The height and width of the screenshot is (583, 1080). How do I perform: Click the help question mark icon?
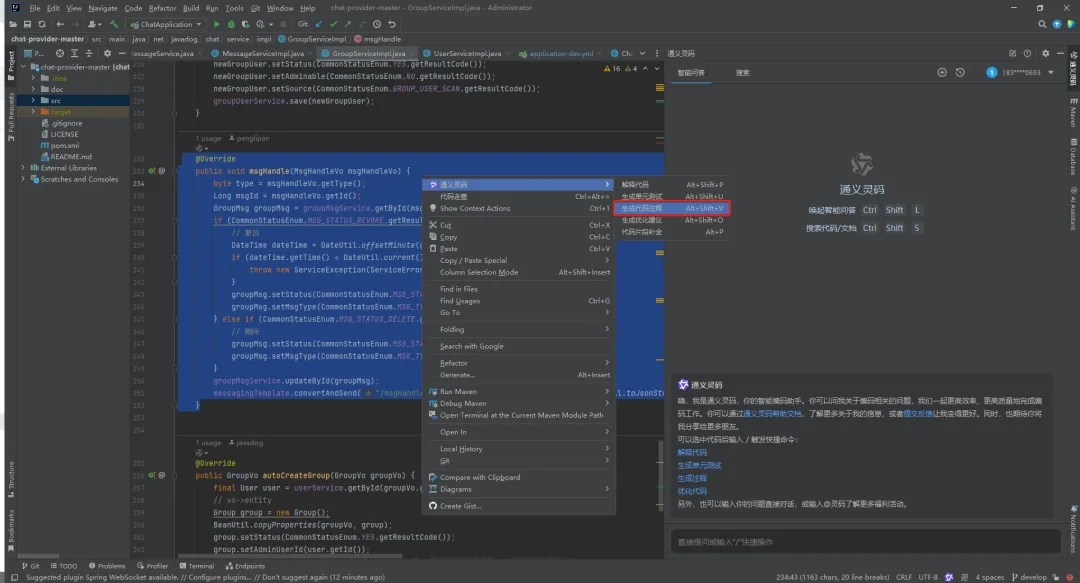pos(1028,53)
